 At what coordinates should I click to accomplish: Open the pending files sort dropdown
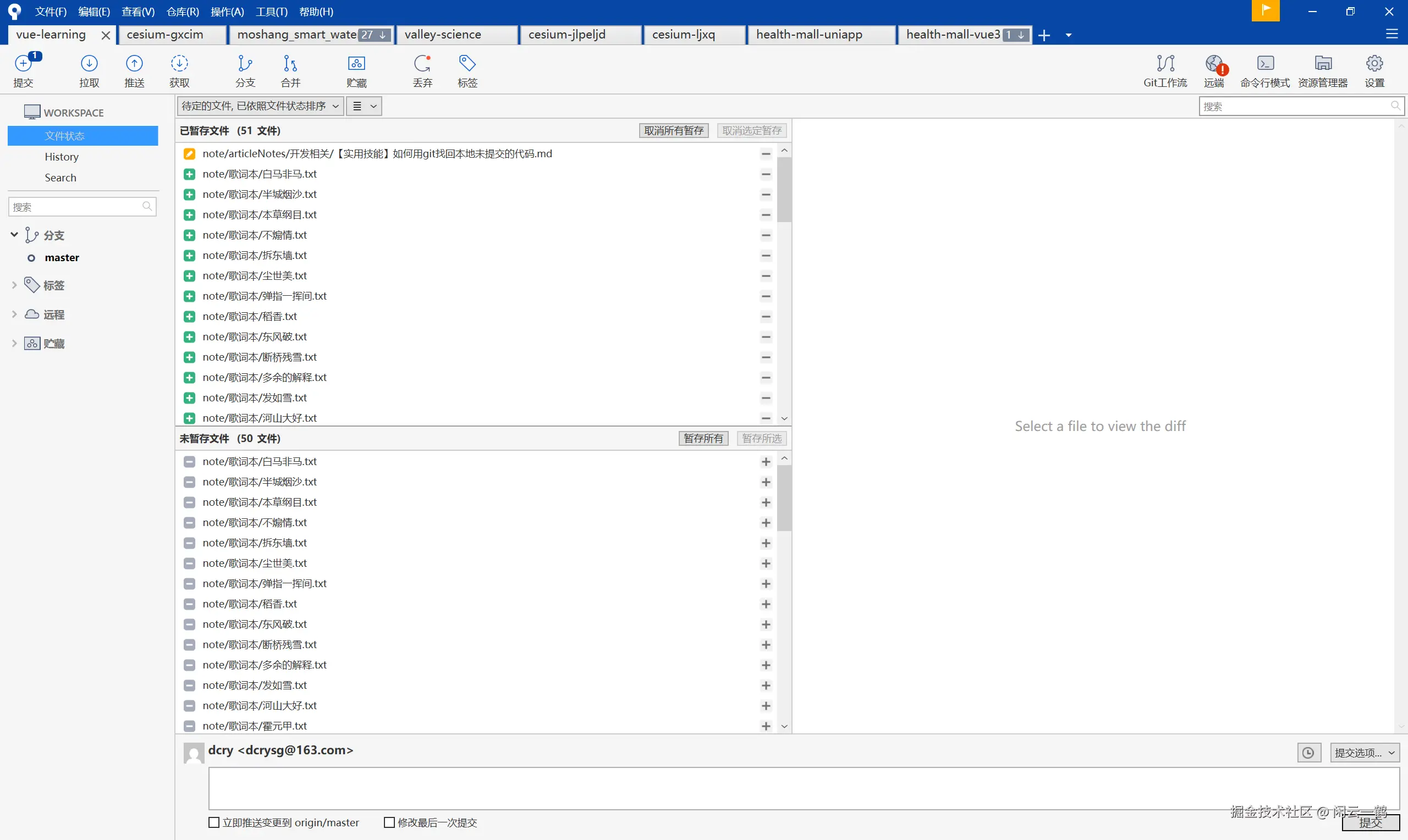tap(260, 107)
